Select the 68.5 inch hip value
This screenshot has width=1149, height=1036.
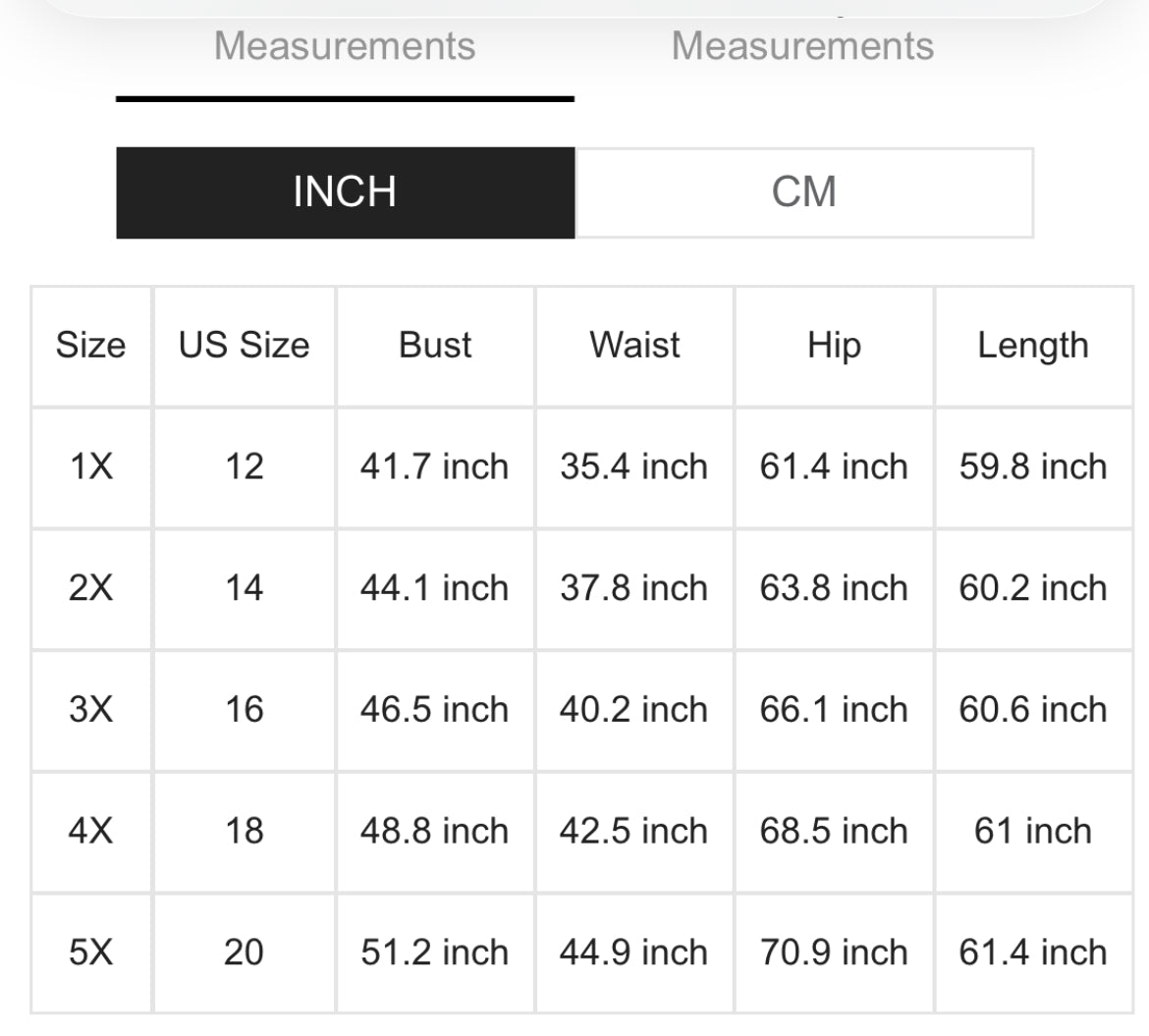[834, 831]
